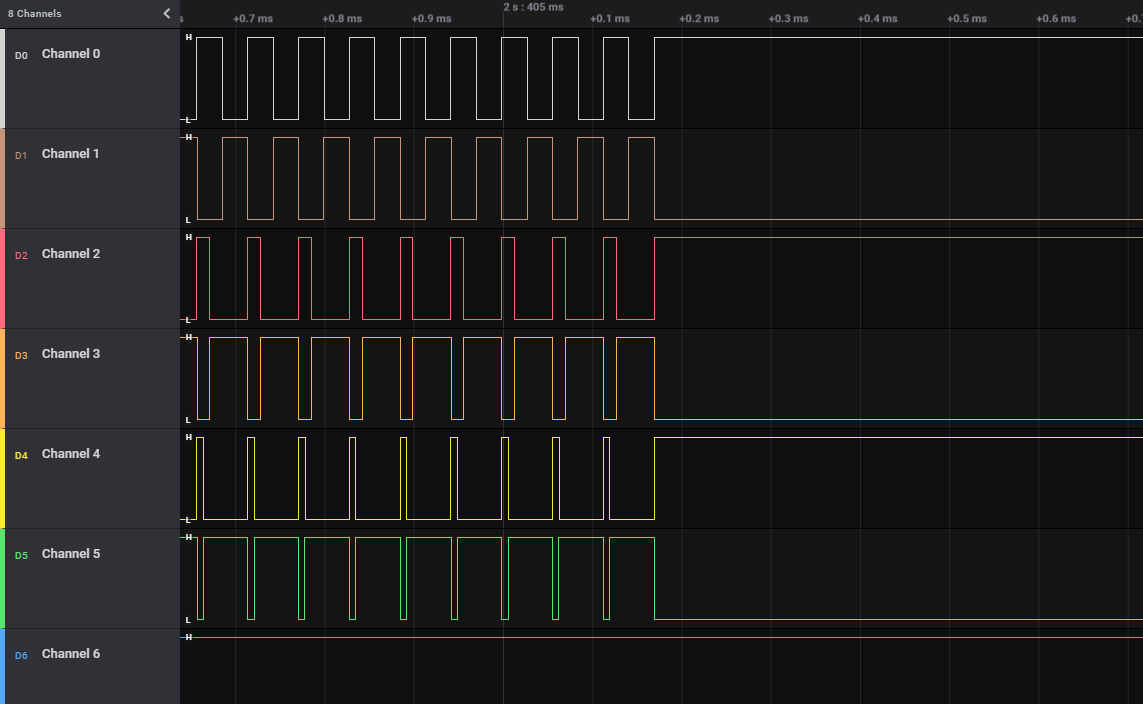1143x704 pixels.
Task: Click the +0.7 ms time ruler label
Action: 253,19
